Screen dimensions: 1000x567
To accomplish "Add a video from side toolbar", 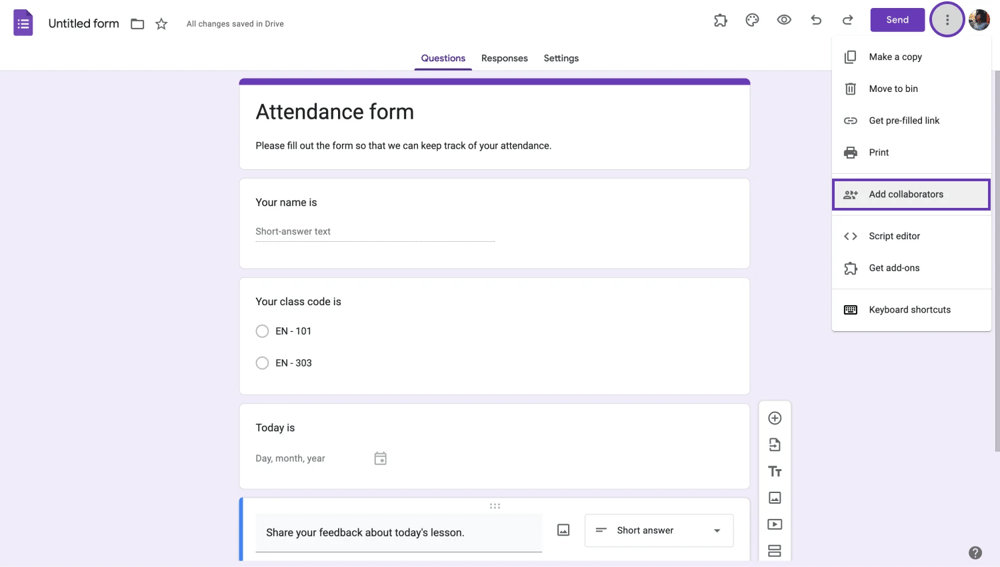I will tap(774, 524).
